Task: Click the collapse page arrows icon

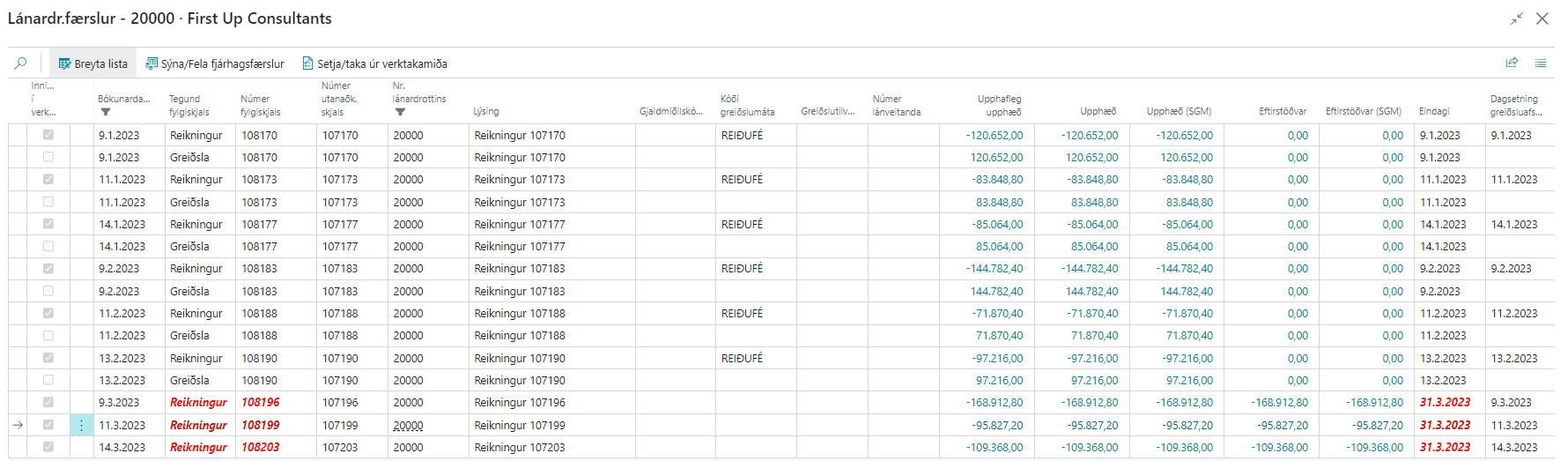Action: coord(1516,19)
